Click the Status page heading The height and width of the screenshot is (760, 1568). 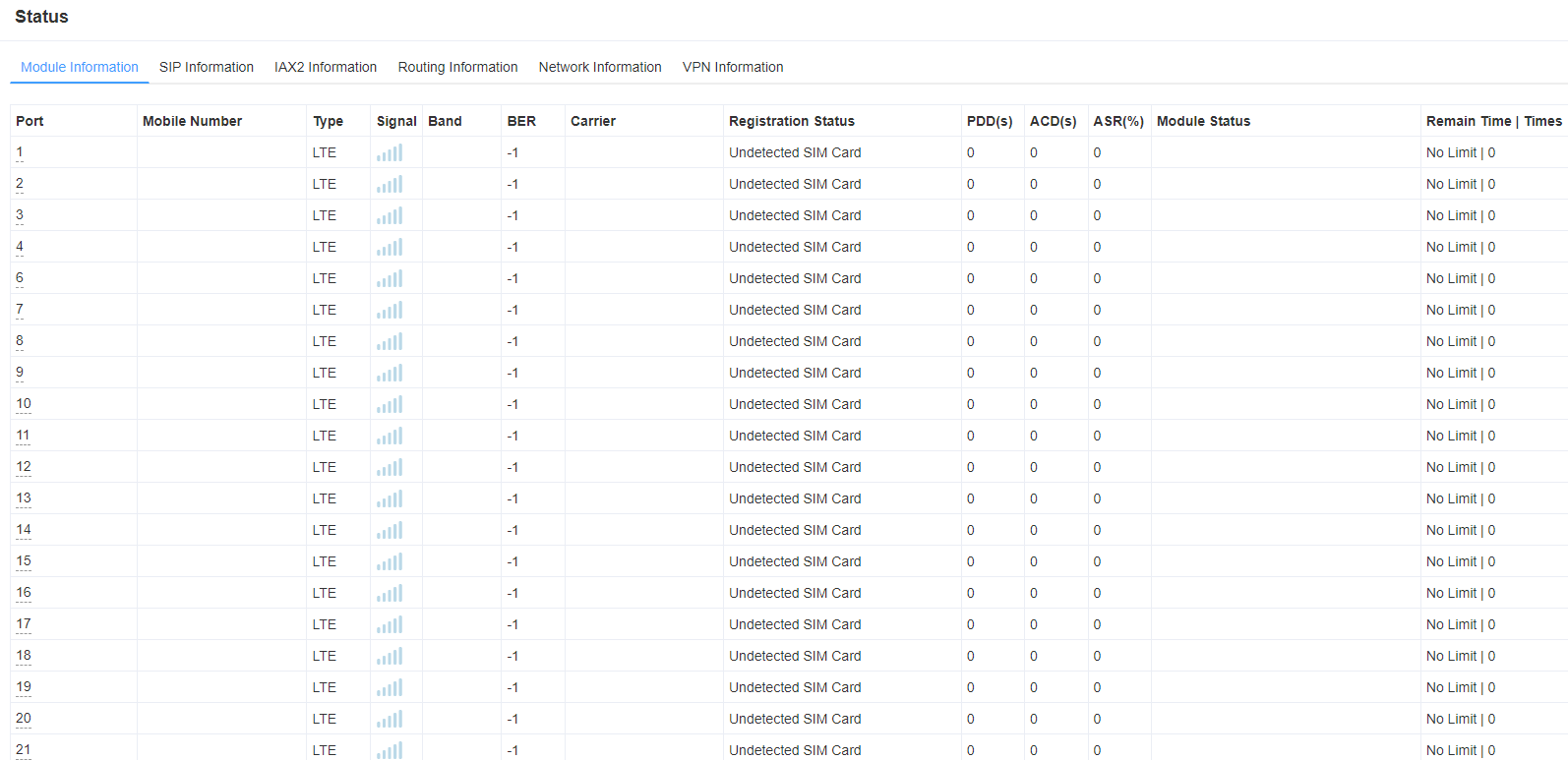coord(41,17)
